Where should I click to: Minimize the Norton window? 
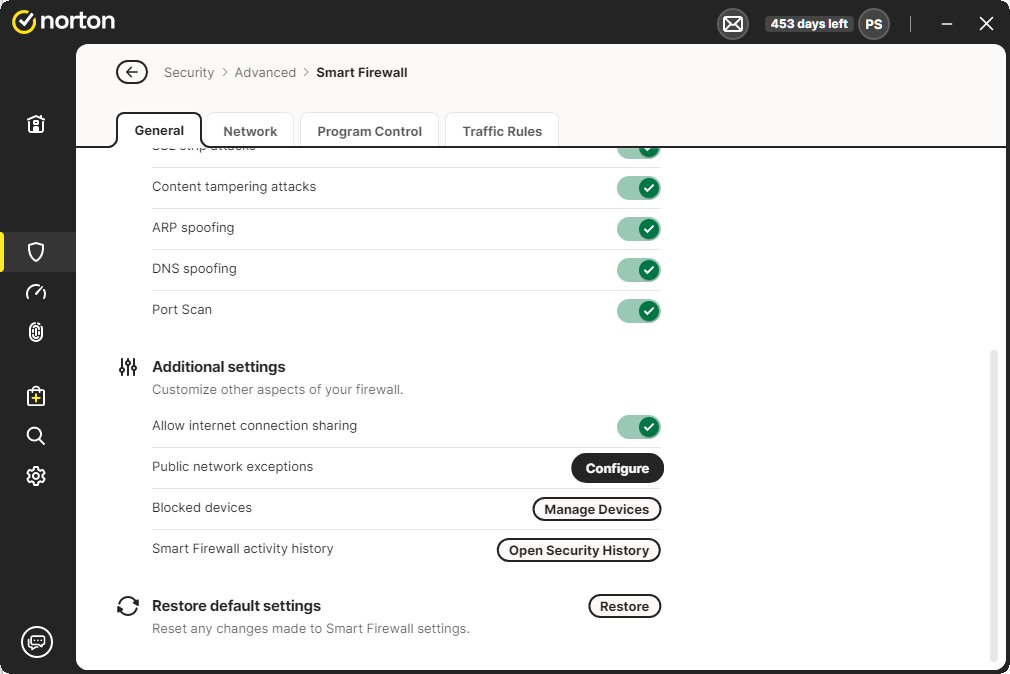[x=947, y=24]
